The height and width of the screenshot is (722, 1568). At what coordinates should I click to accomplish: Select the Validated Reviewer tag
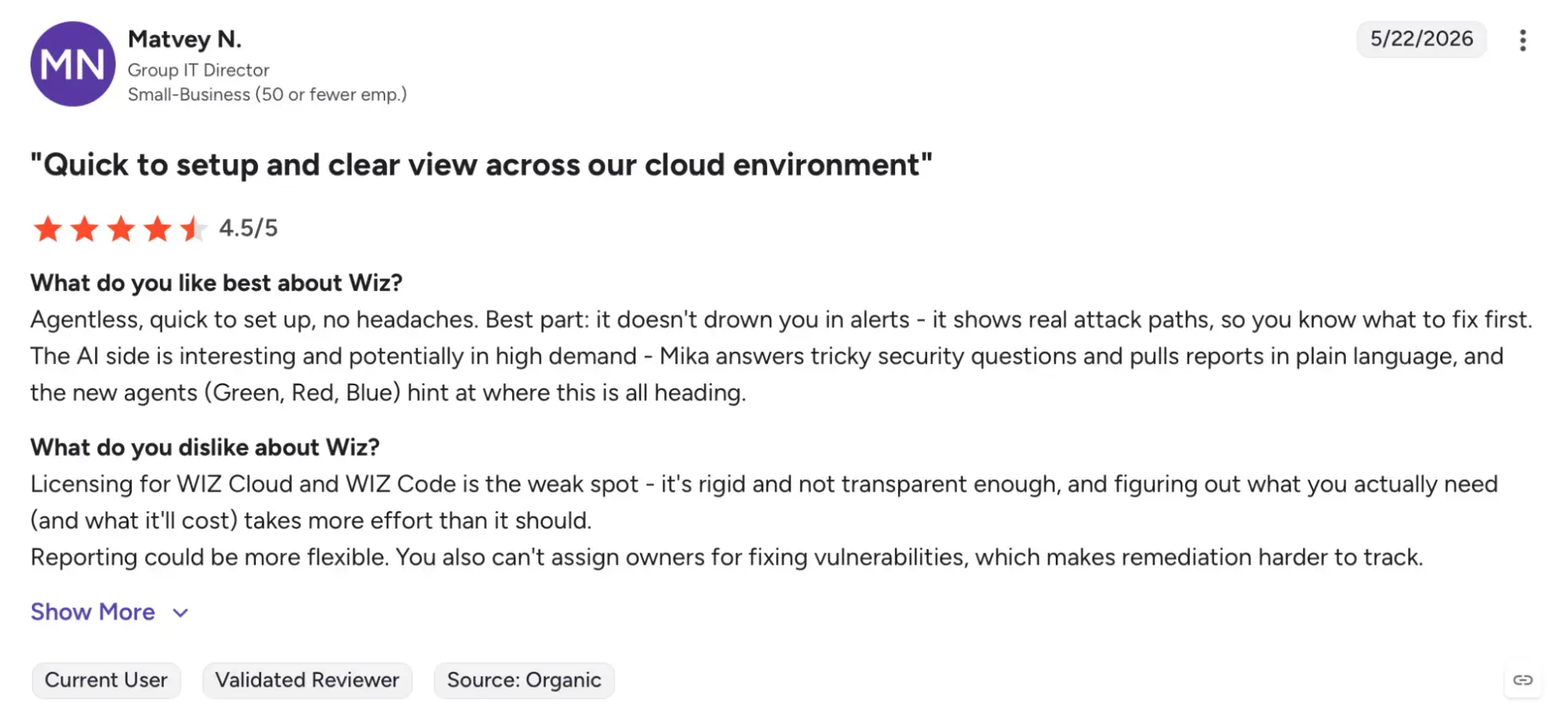tap(307, 680)
